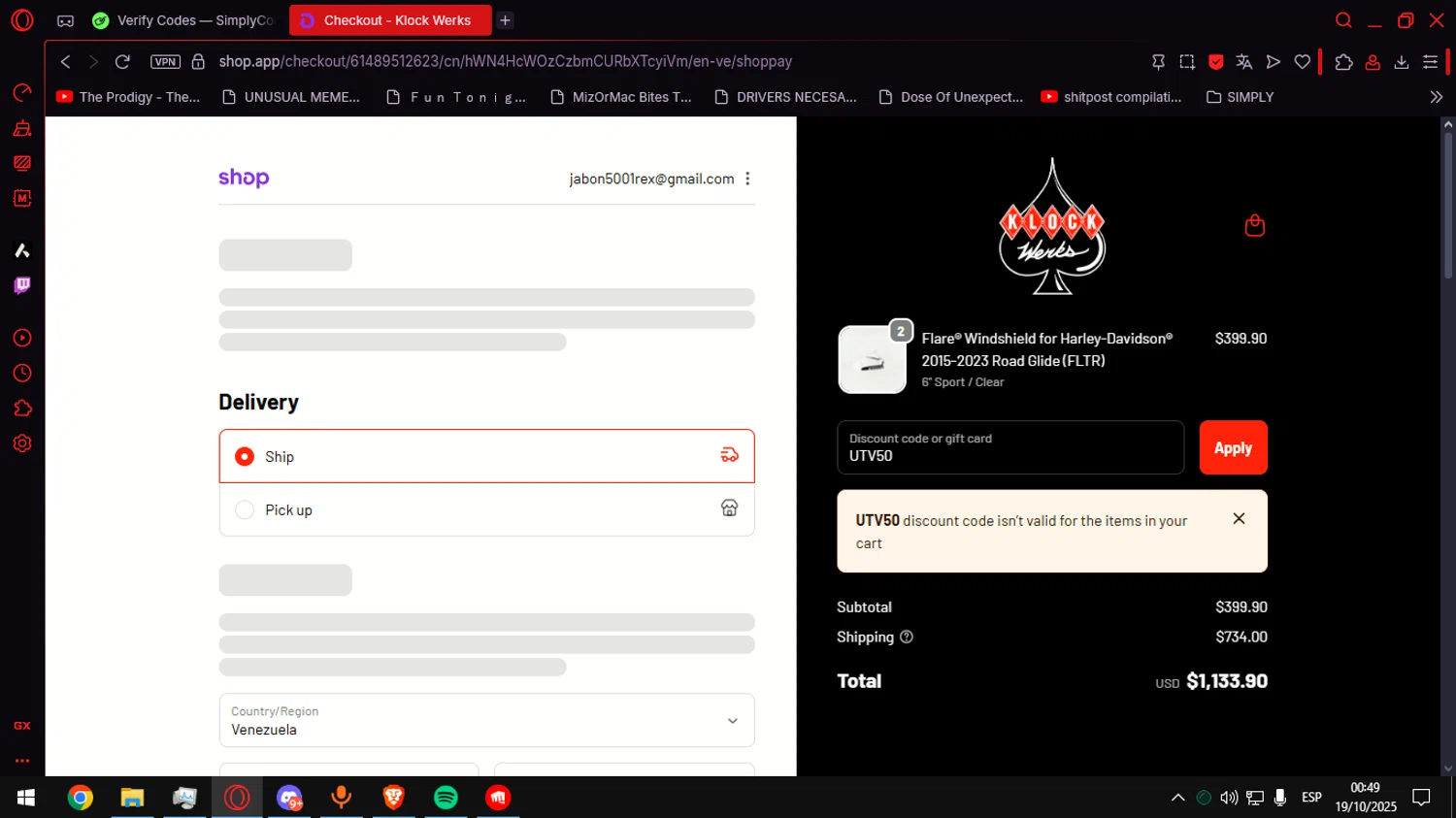
Task: Open account menu next to jabon5001rex email
Action: [747, 179]
